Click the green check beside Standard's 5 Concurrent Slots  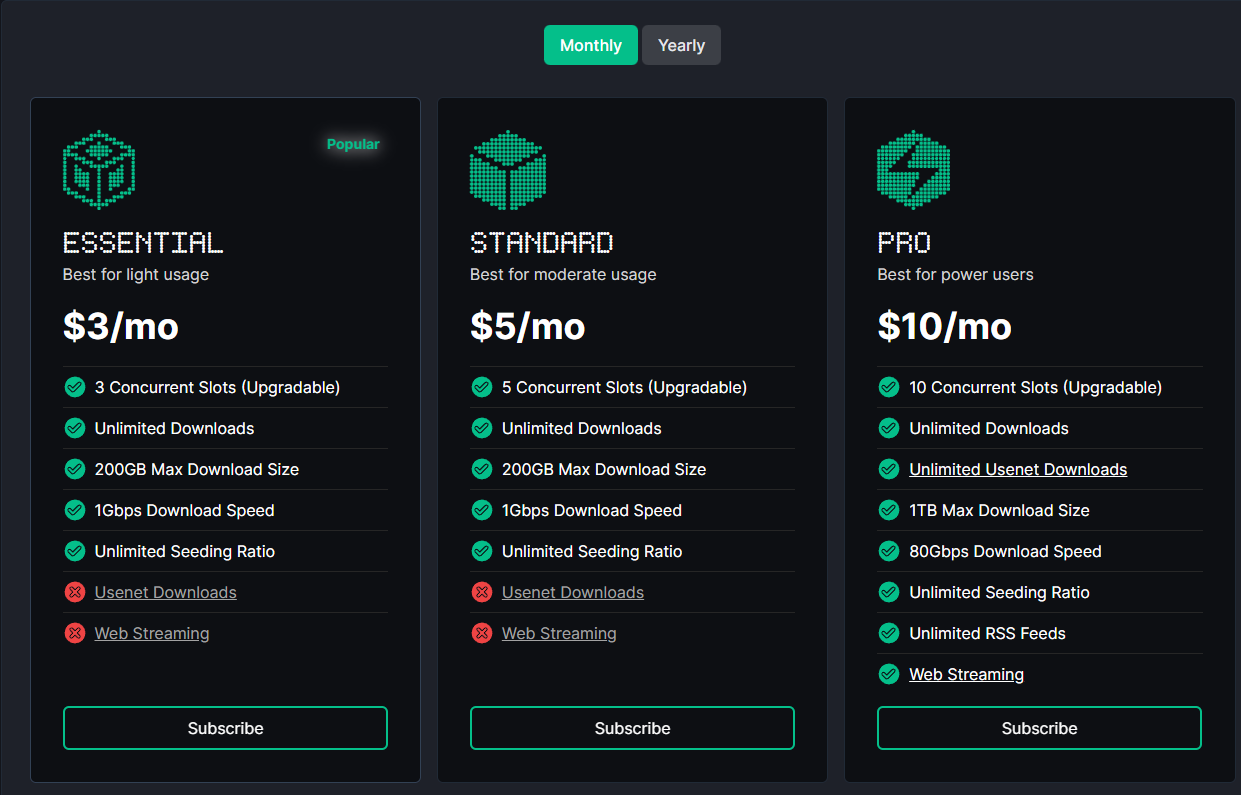pos(482,387)
